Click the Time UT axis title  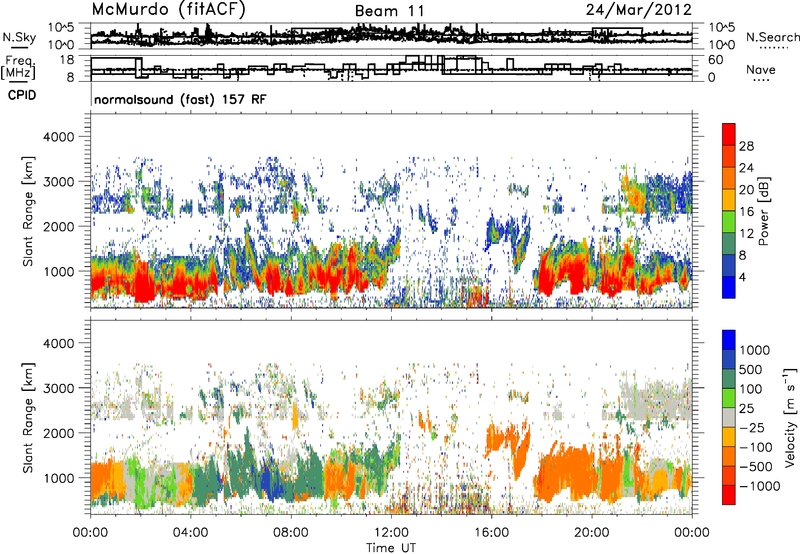coord(391,548)
